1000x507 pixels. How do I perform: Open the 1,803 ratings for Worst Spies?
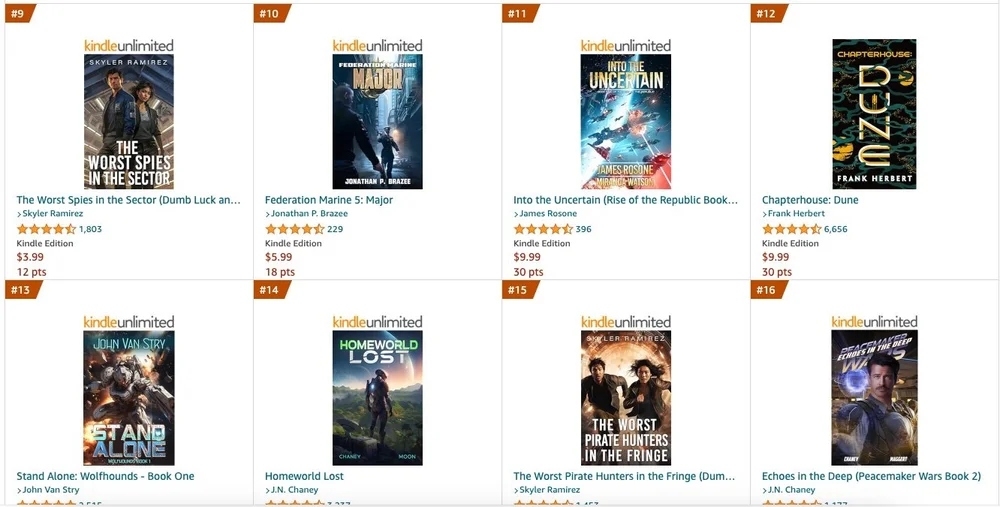(x=90, y=229)
